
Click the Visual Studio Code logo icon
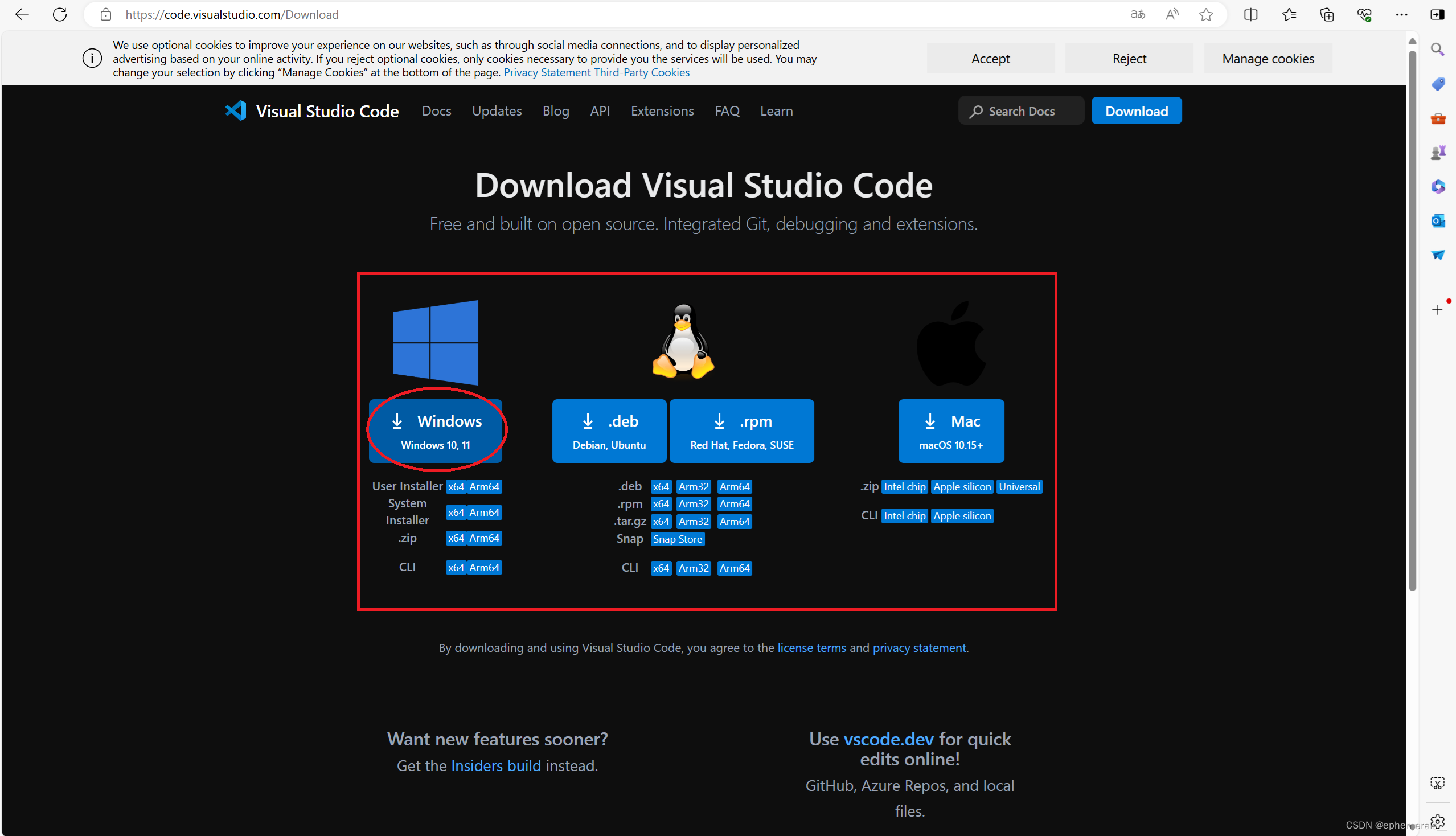[x=235, y=111]
